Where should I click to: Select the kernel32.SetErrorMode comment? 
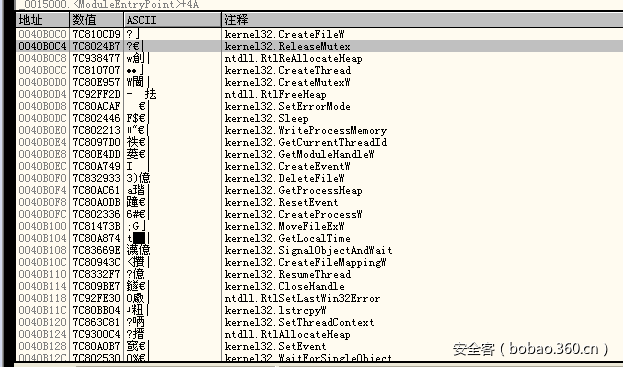(287, 106)
